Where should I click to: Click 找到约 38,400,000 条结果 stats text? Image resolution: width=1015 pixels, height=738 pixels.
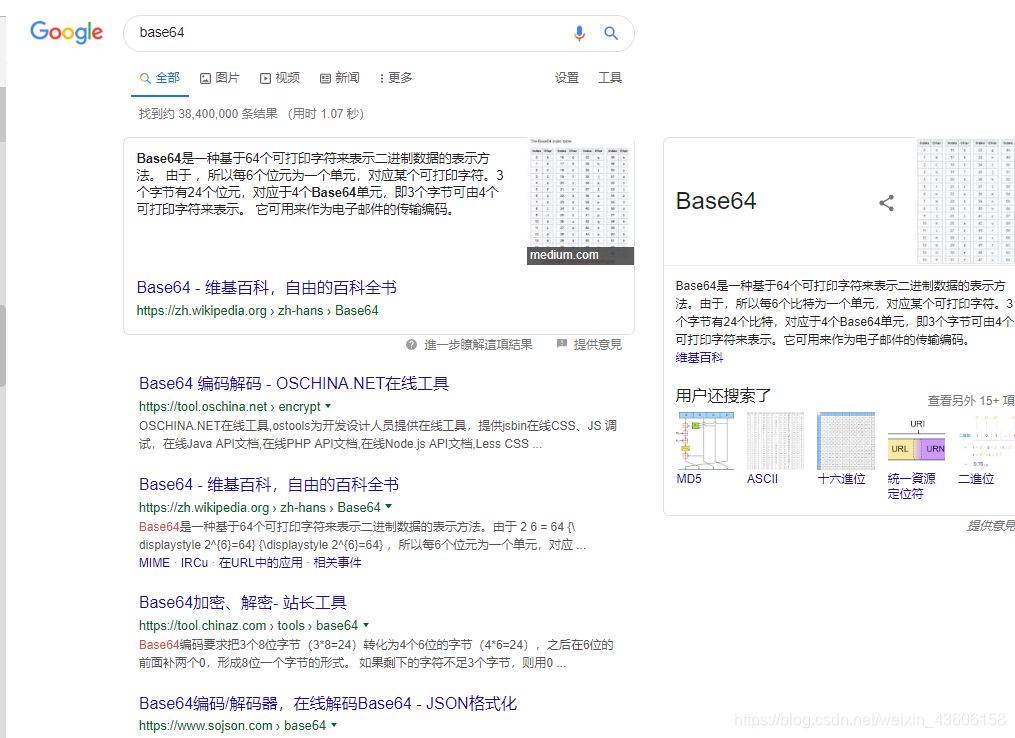tap(208, 114)
